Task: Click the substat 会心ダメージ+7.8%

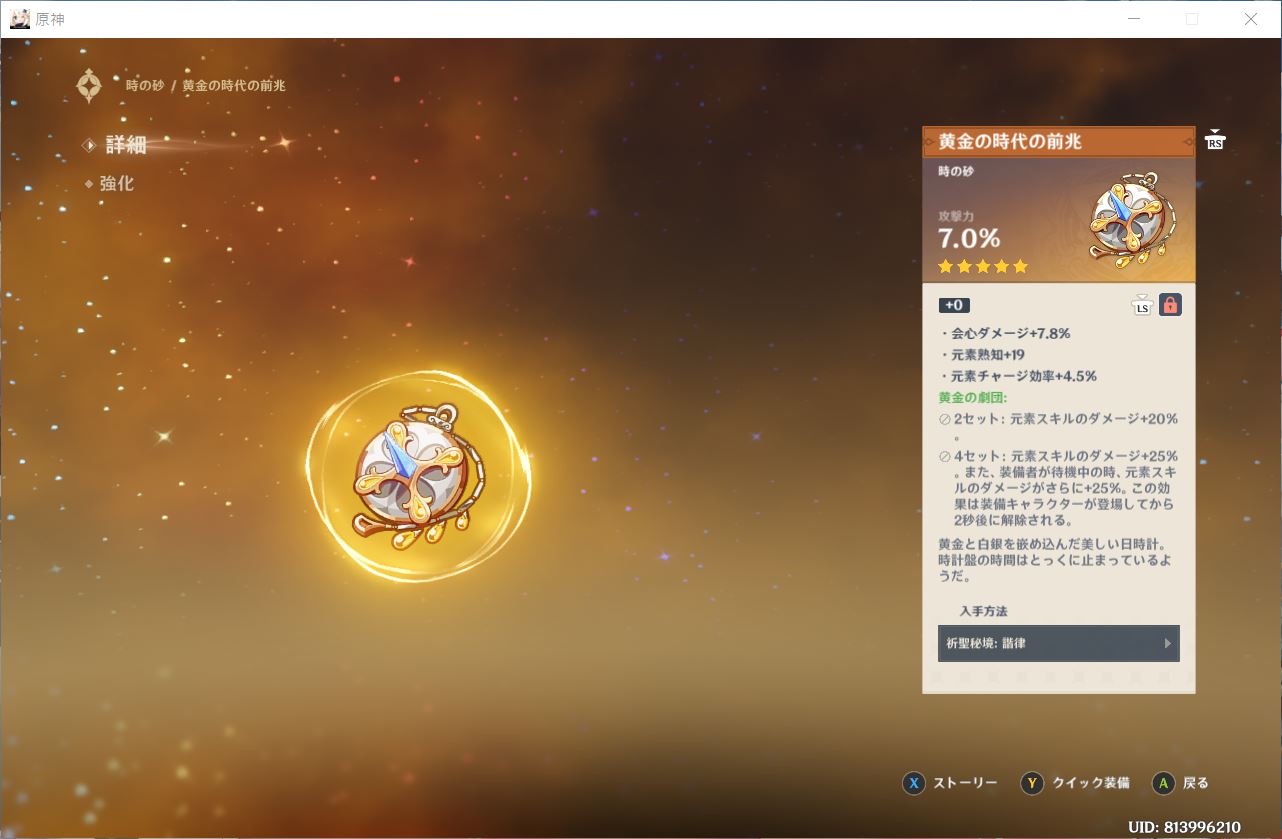Action: 1010,333
